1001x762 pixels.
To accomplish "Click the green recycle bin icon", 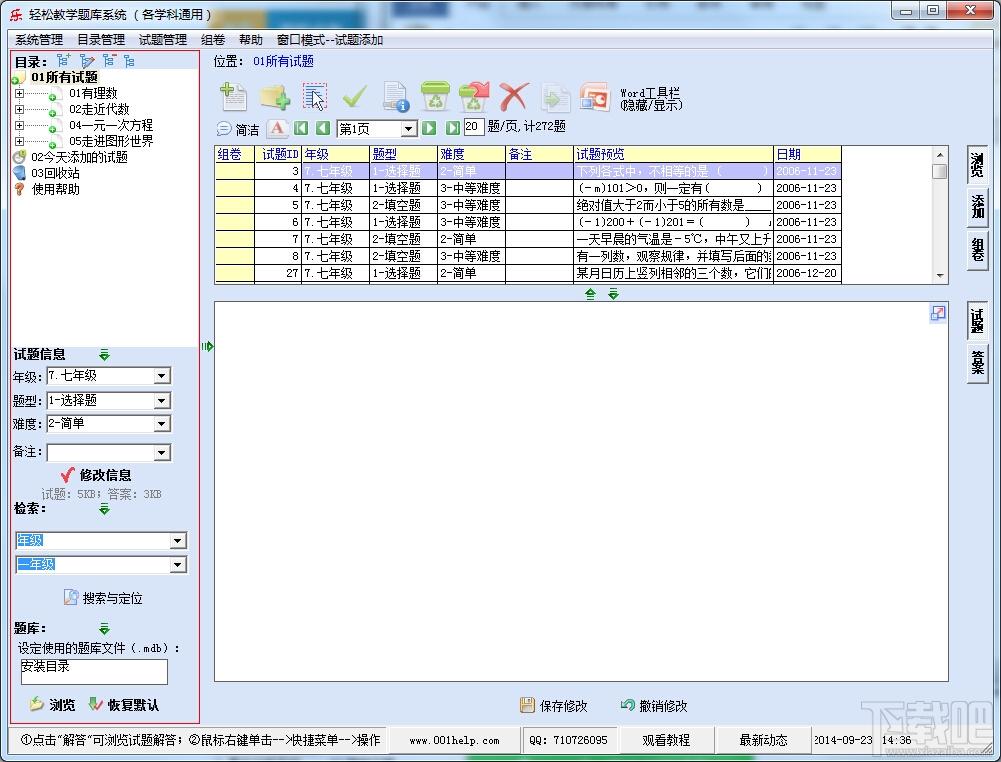I will (x=435, y=98).
